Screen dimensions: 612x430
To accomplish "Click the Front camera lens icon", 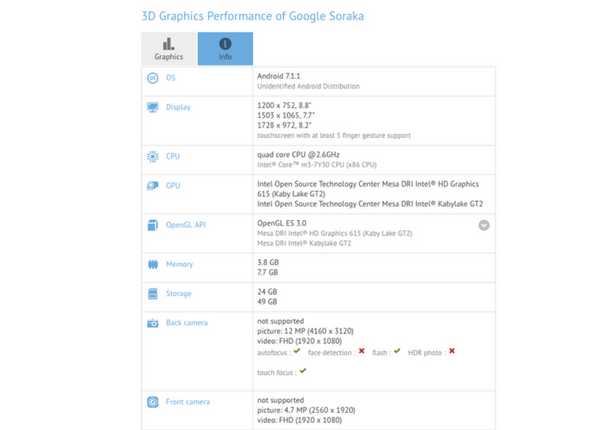I will (x=153, y=402).
